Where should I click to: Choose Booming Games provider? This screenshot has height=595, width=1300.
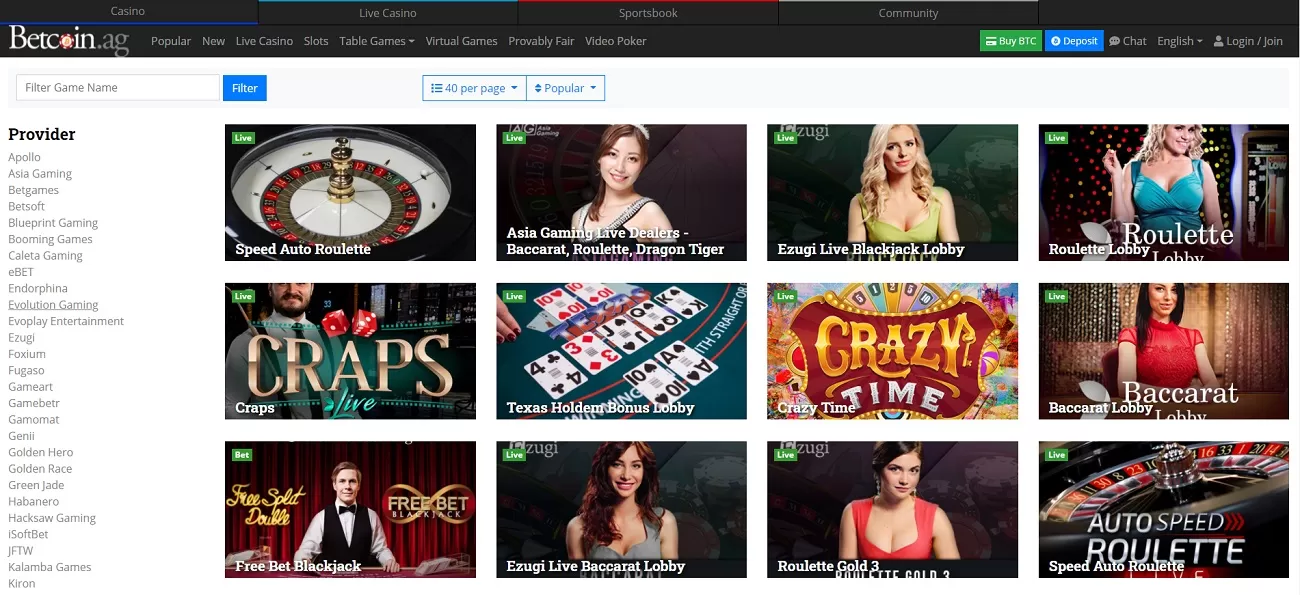[50, 239]
